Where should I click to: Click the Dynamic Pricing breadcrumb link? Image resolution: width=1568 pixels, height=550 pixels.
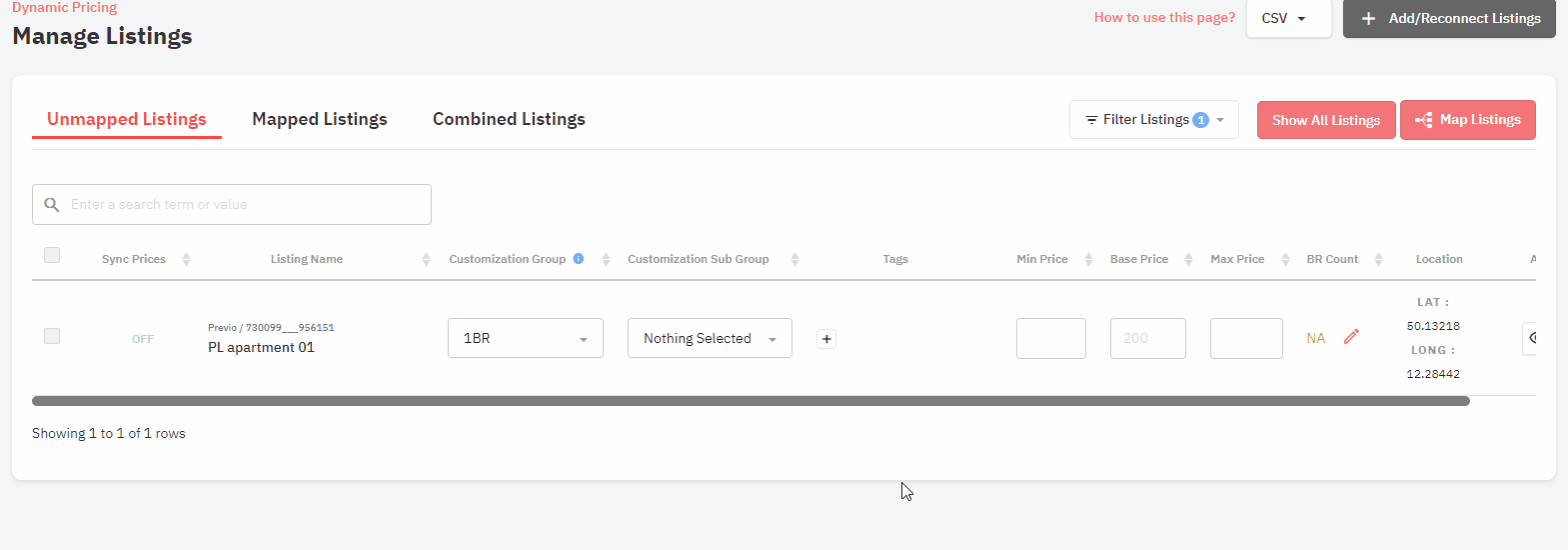pos(64,7)
